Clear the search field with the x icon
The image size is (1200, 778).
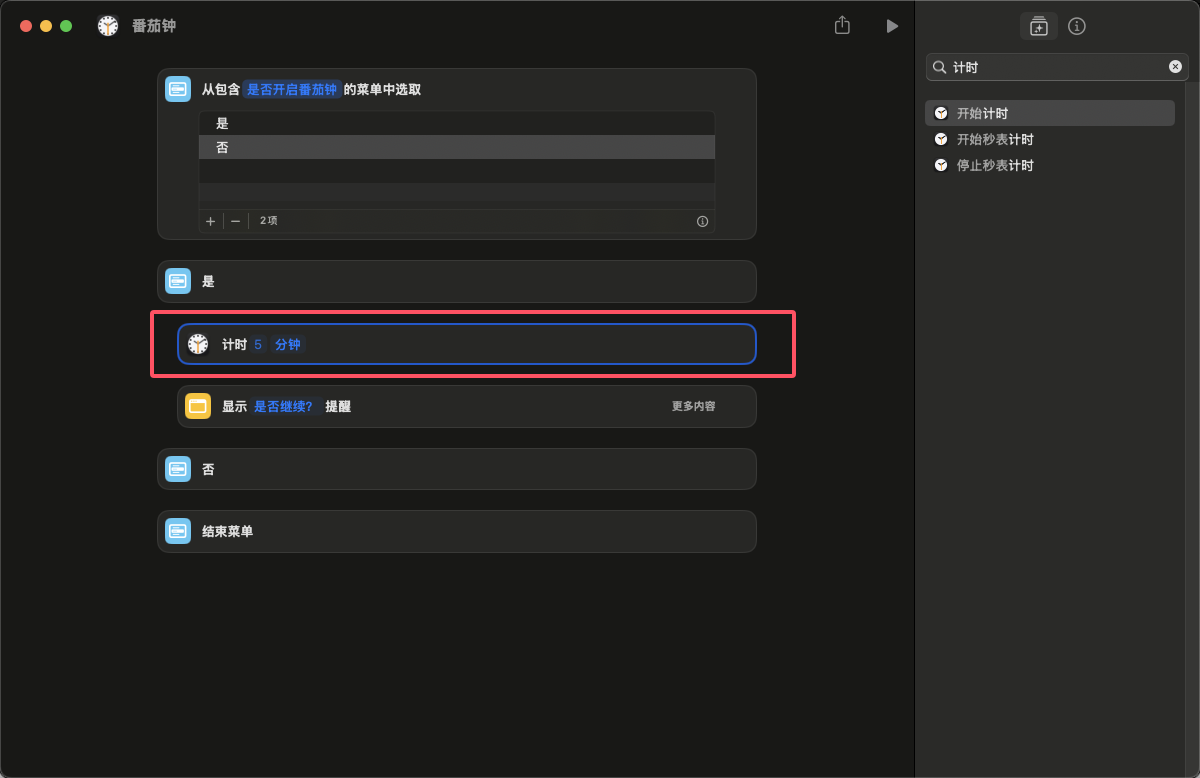(x=1175, y=67)
